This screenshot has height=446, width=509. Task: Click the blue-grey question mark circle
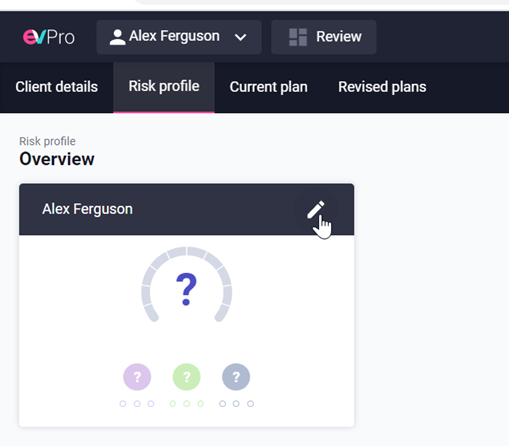tap(236, 377)
